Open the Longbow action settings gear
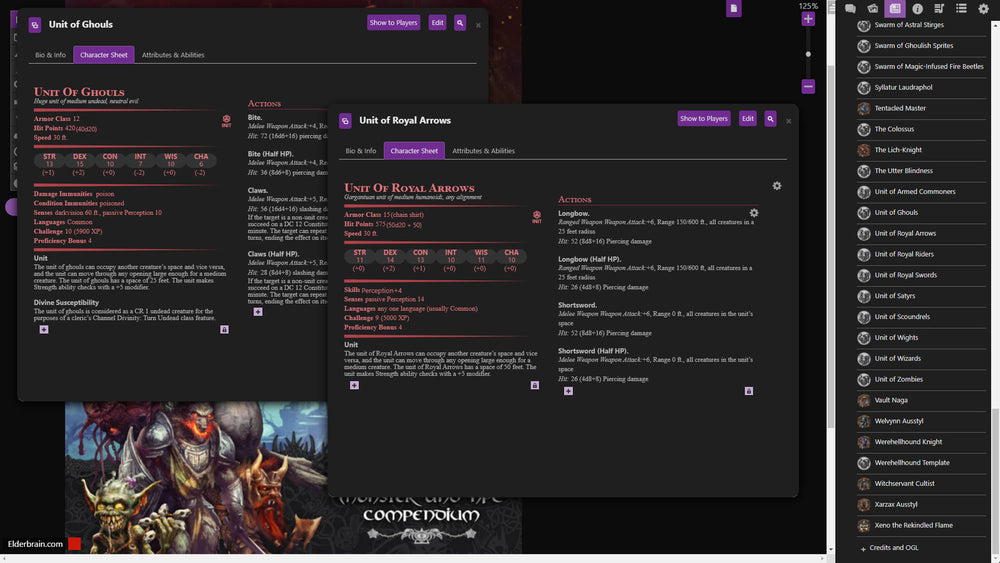The width and height of the screenshot is (1000, 563). tap(754, 213)
